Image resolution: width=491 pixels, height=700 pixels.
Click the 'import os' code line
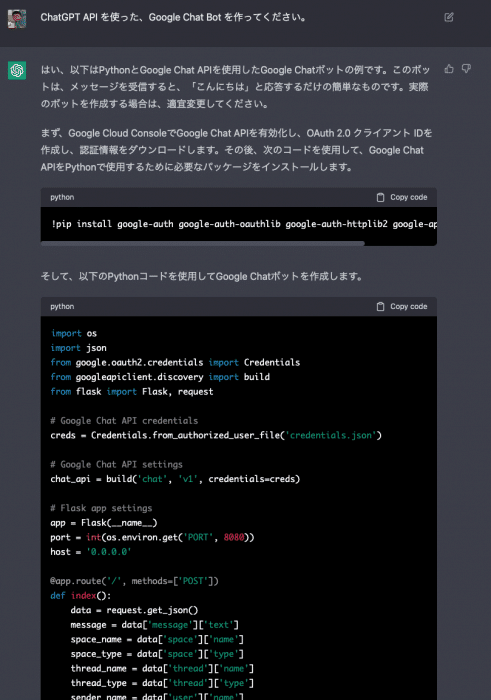pyautogui.click(x=74, y=333)
